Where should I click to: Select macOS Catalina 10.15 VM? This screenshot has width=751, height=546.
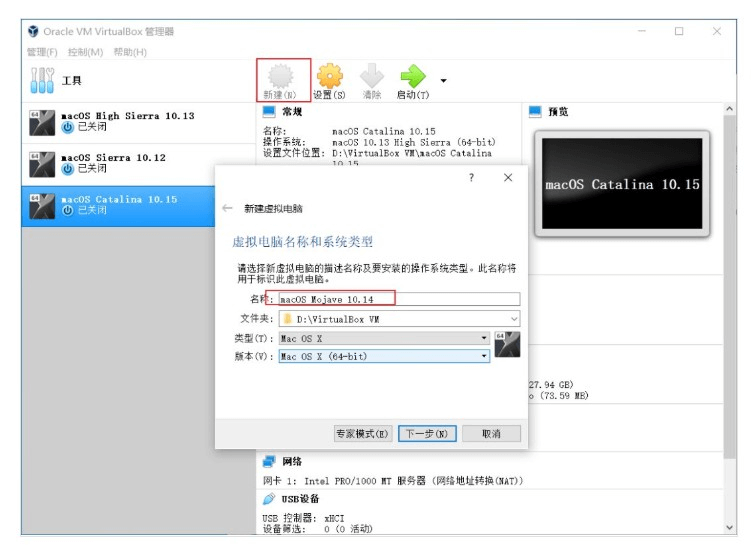(x=117, y=206)
